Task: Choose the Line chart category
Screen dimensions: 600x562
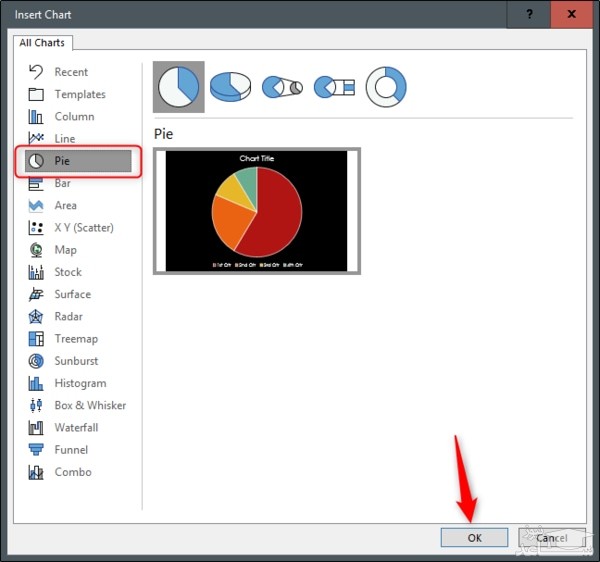Action: coord(64,139)
